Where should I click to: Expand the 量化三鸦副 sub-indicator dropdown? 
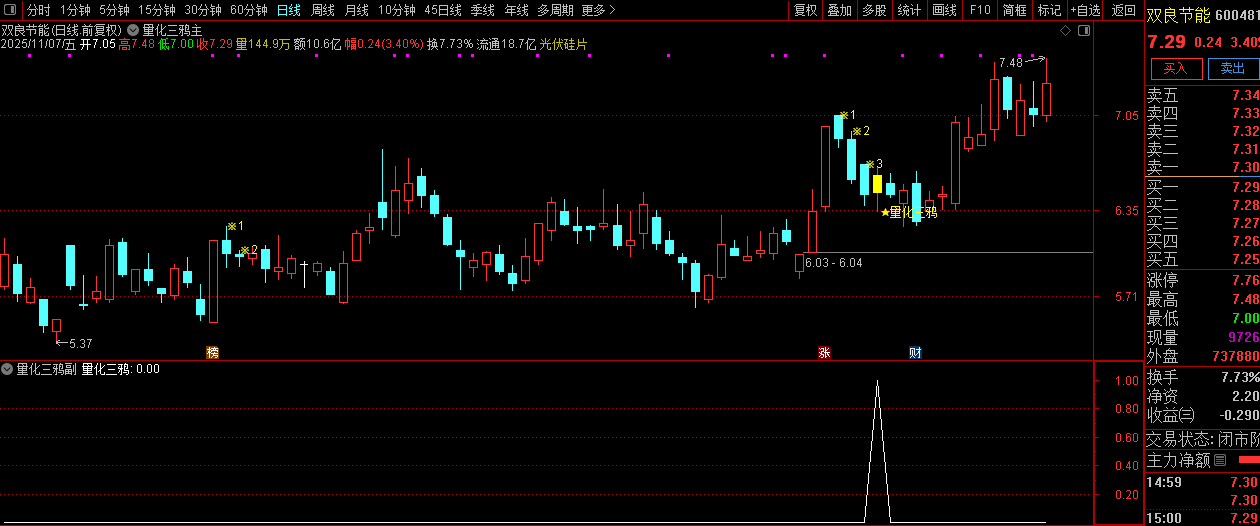pyautogui.click(x=8, y=369)
